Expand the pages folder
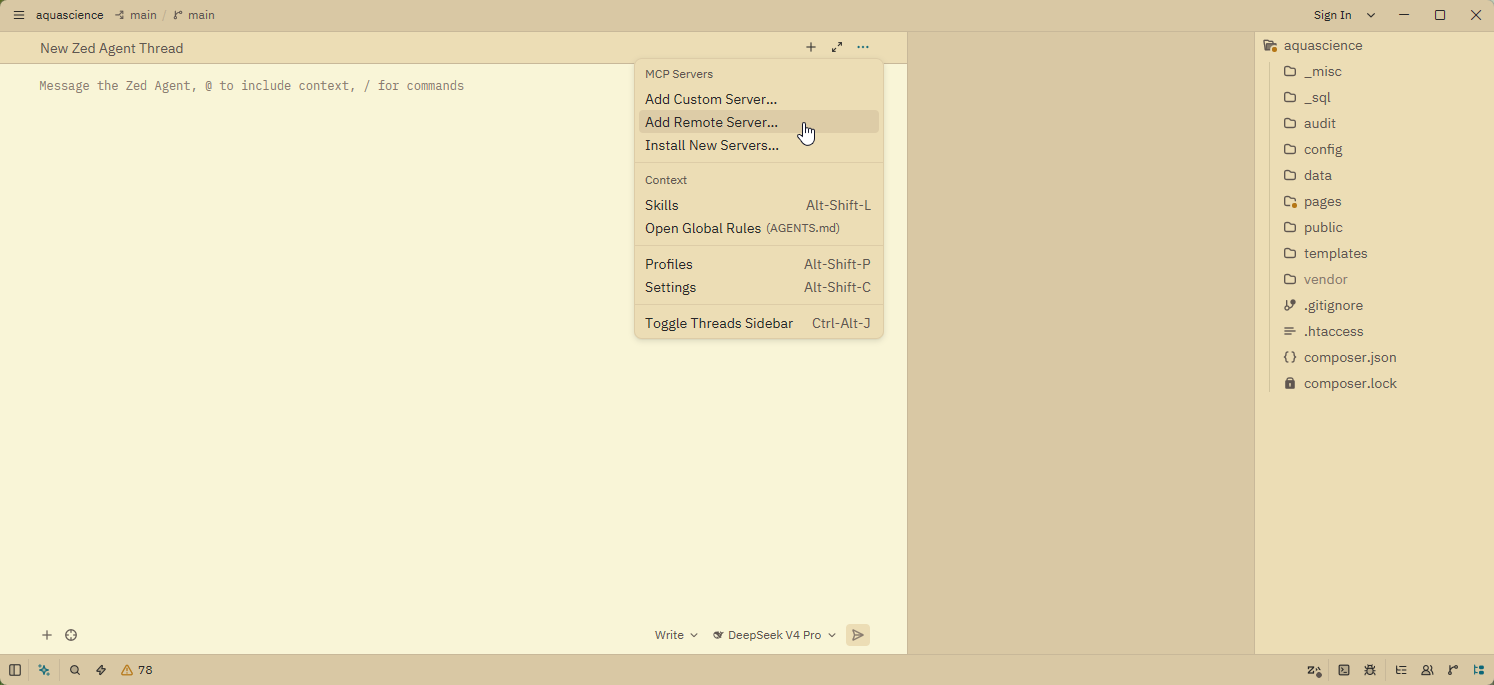Viewport: 1494px width, 685px height. pyautogui.click(x=1374, y=201)
